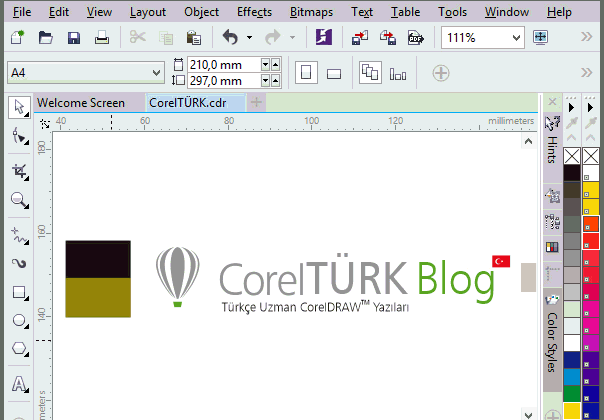
Task: Click the Redo arrow icon
Action: pos(273,37)
